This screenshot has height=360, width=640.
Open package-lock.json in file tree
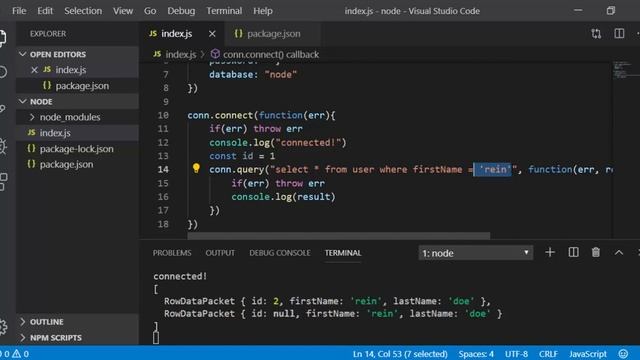click(x=78, y=149)
